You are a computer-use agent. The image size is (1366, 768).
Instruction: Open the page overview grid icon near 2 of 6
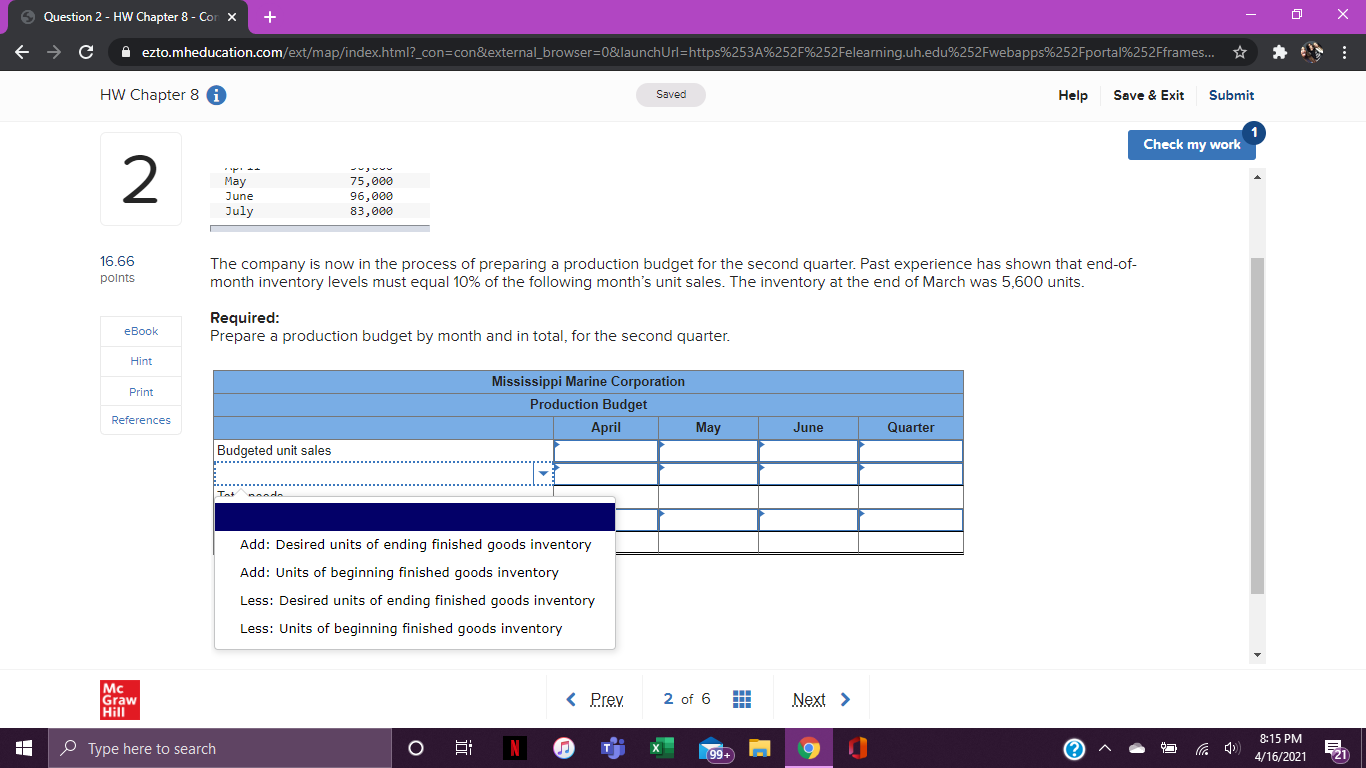(x=741, y=699)
